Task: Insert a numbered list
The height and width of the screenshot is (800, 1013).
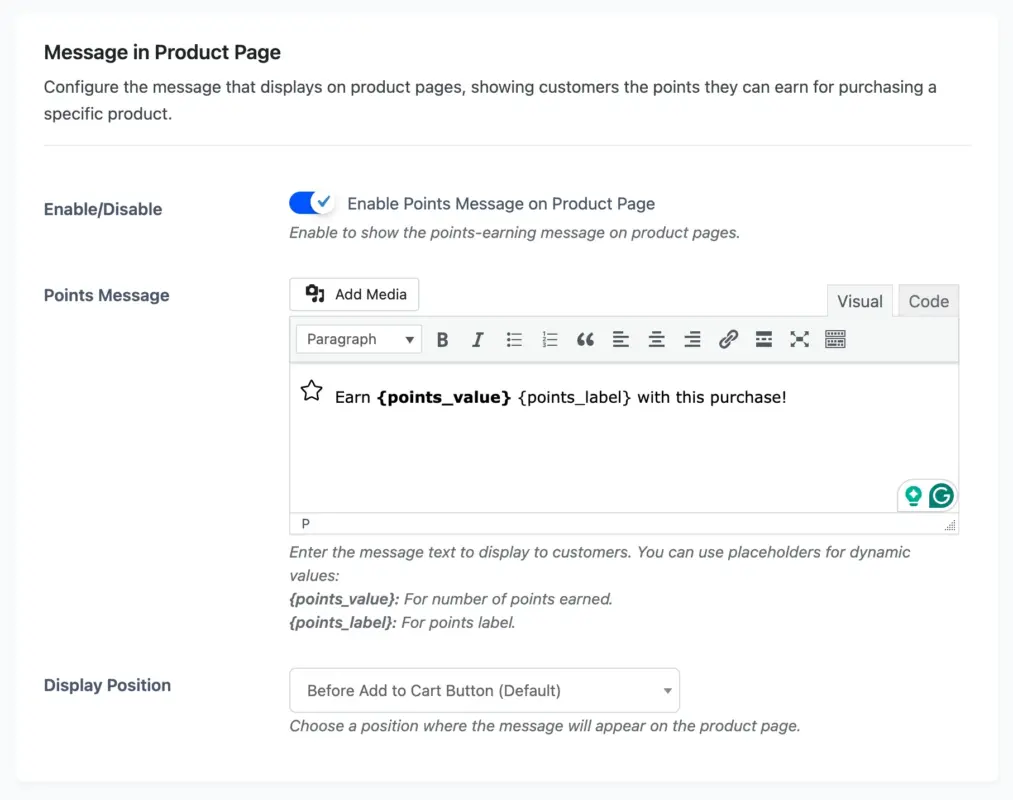Action: click(x=550, y=339)
